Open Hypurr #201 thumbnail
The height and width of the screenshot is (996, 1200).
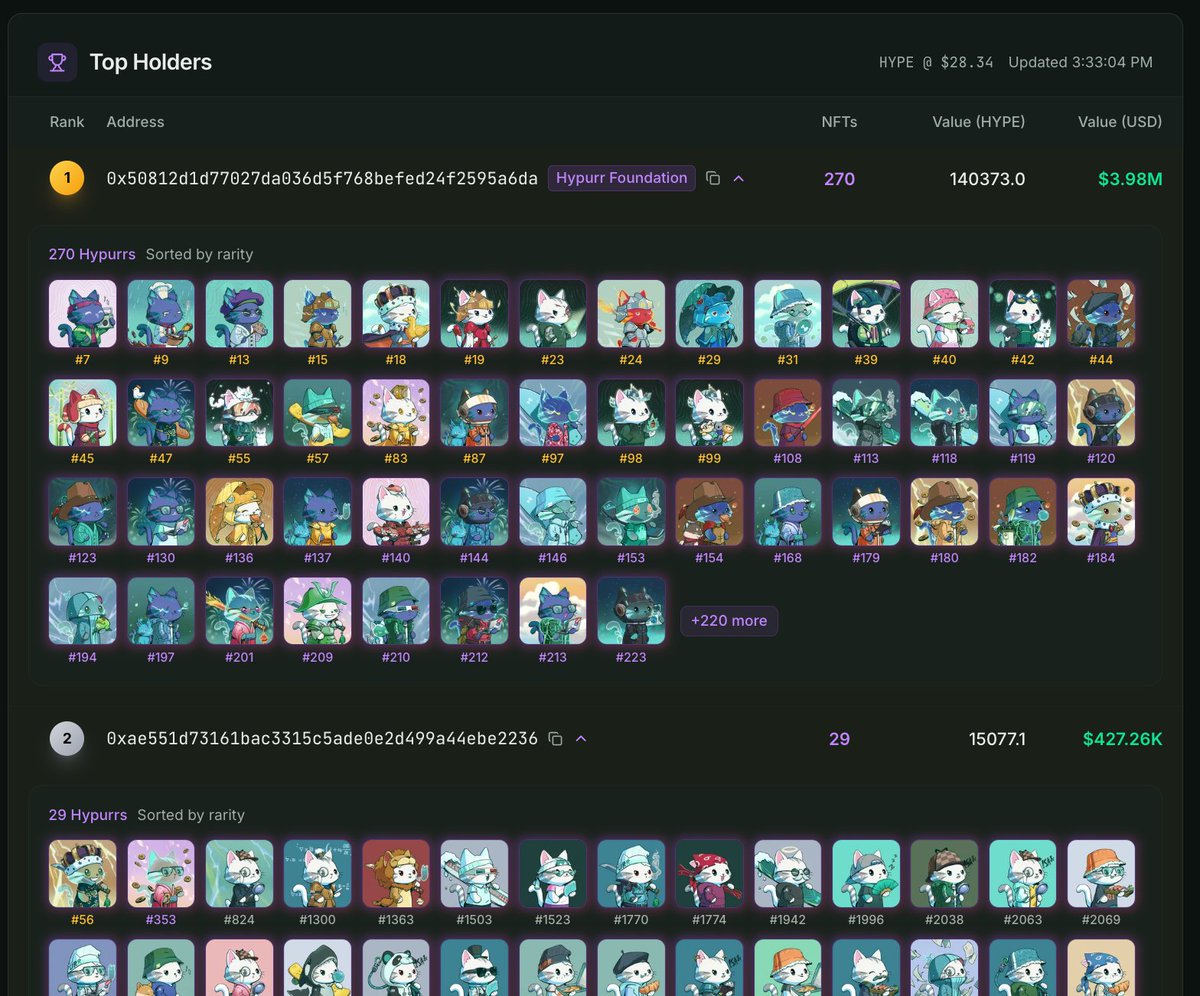[x=239, y=610]
